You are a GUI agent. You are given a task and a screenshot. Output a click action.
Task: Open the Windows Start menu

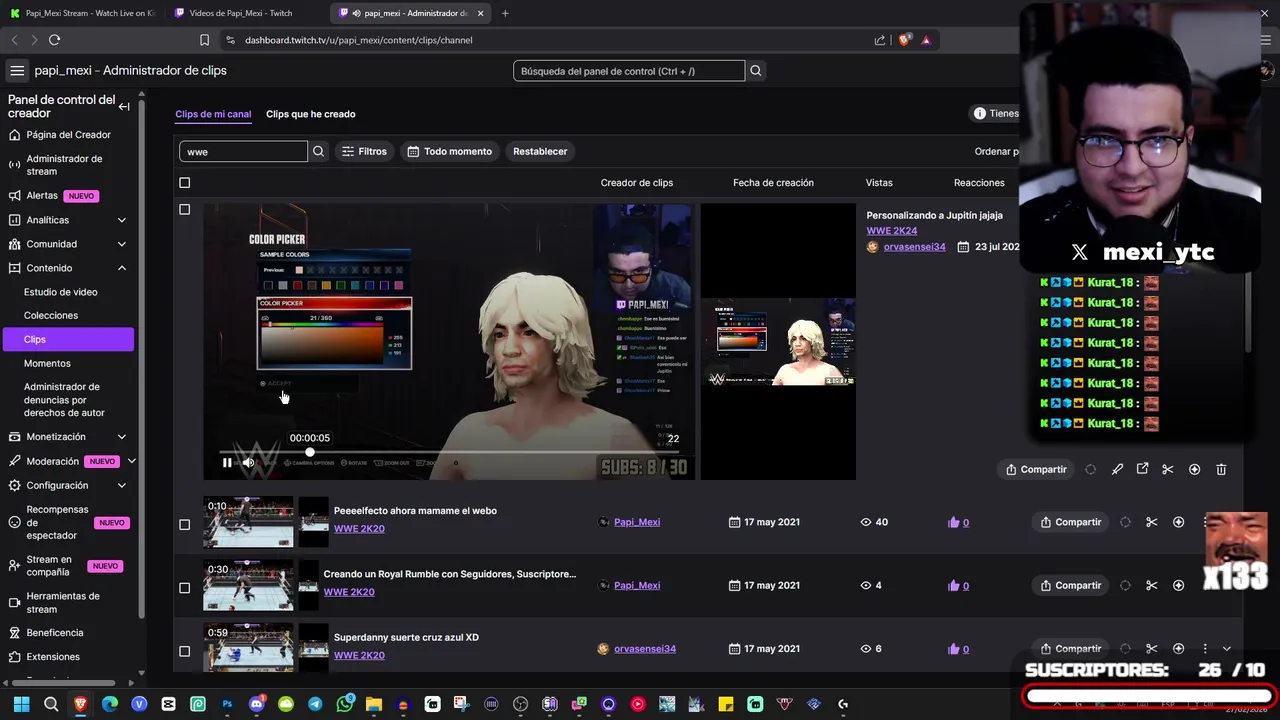(x=21, y=704)
